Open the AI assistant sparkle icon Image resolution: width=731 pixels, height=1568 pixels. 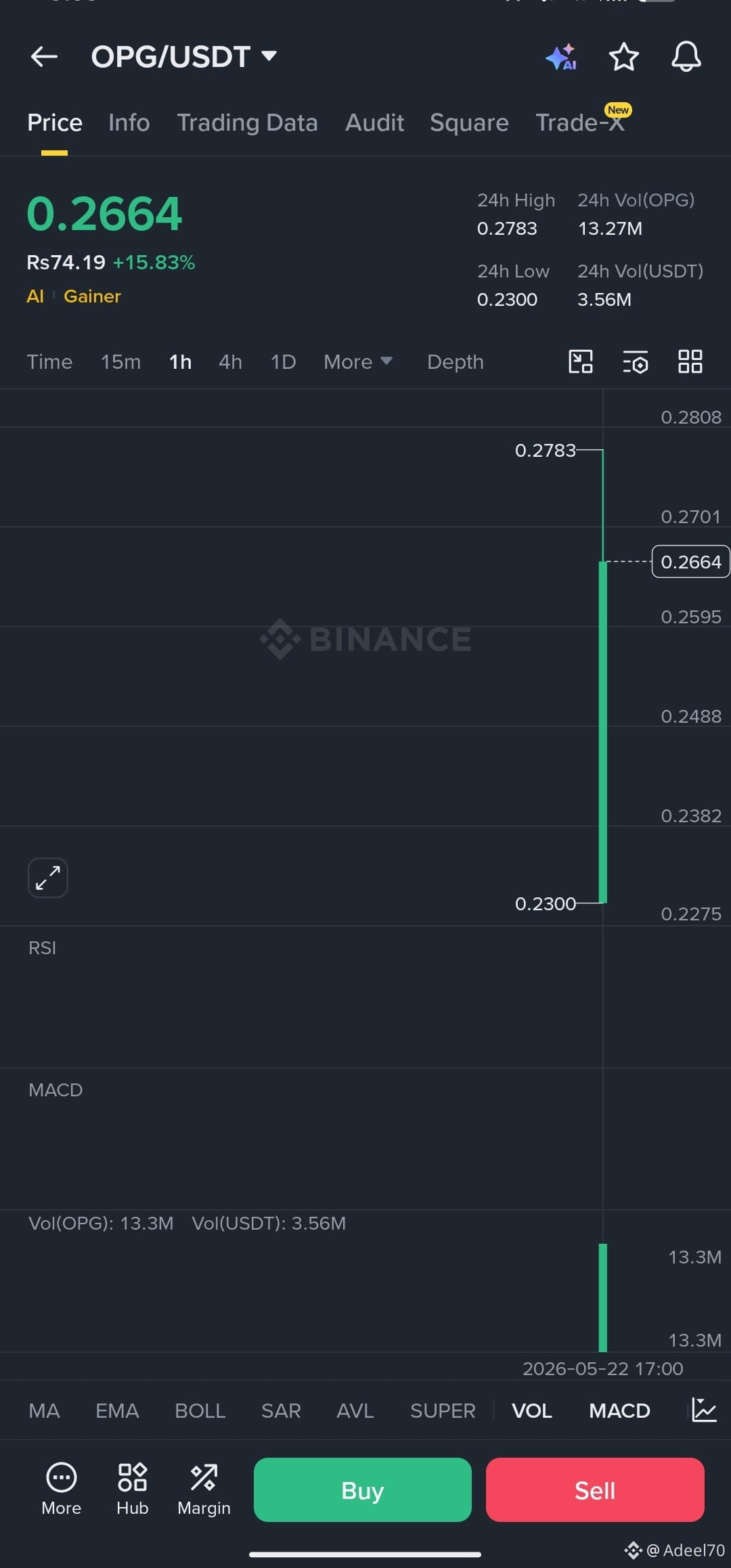tap(561, 57)
